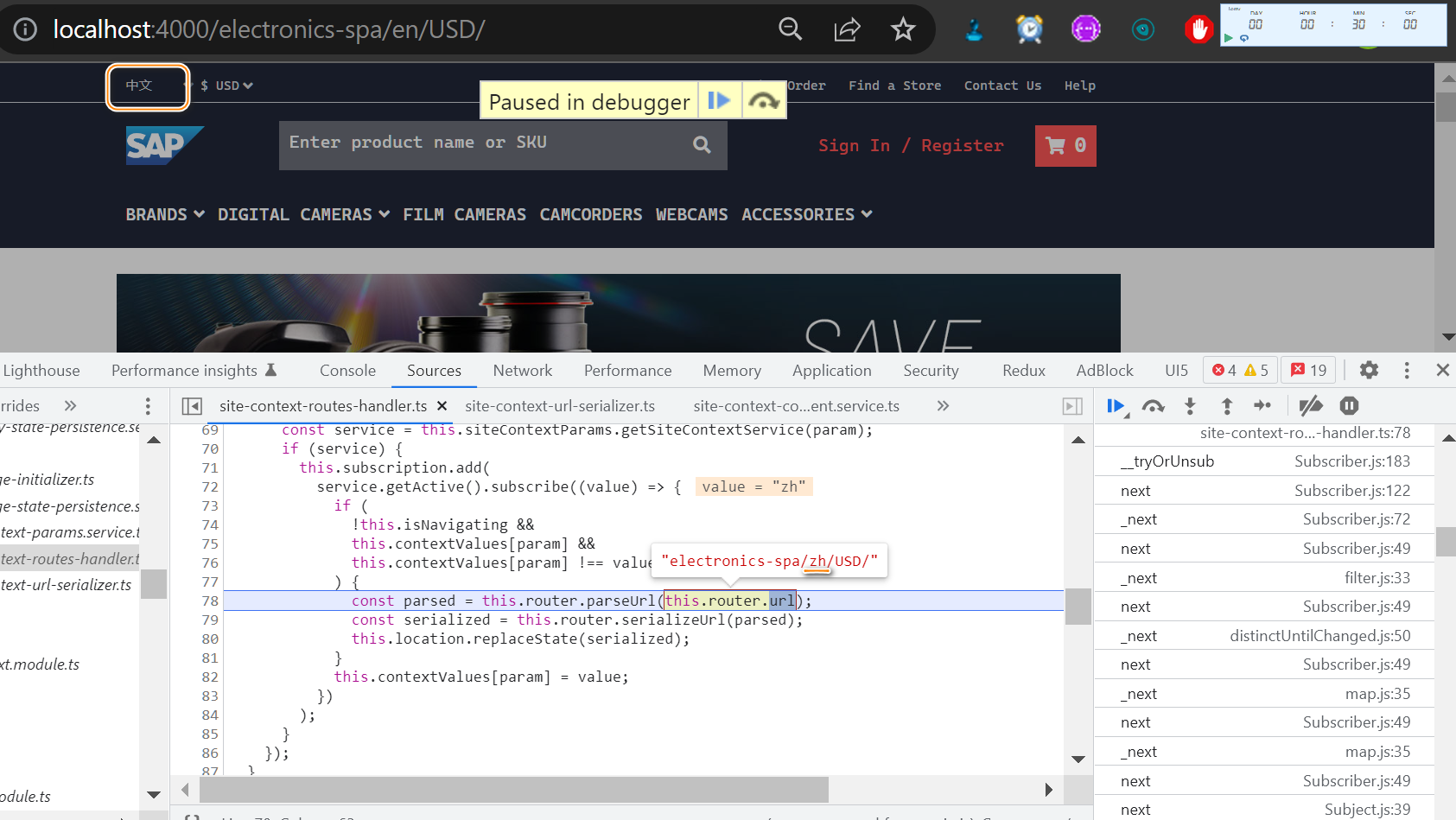
Task: Open the Memory tab
Action: (x=732, y=371)
